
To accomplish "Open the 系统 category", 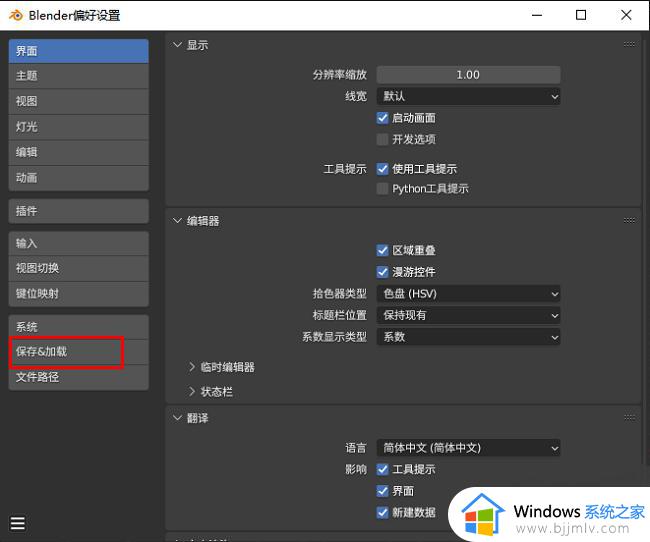I will pos(78,327).
